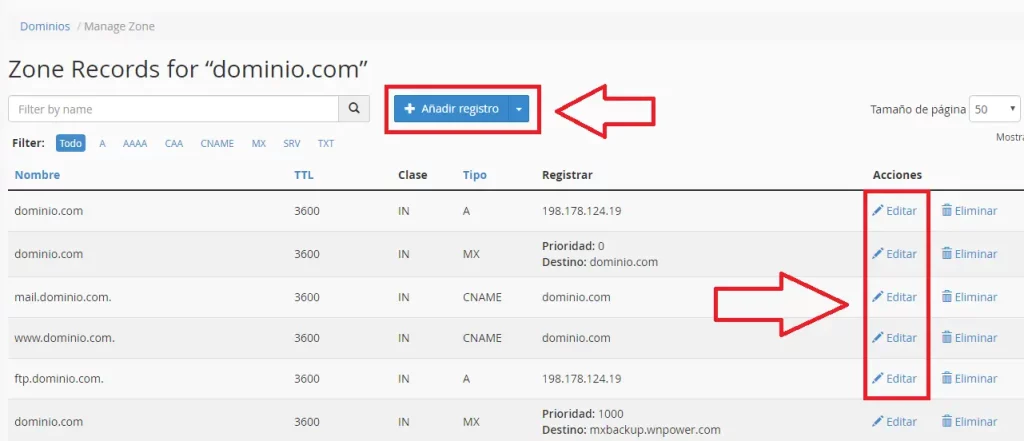Image resolution: width=1024 pixels, height=441 pixels.
Task: Sort the table by the TTL column
Action: coord(304,175)
